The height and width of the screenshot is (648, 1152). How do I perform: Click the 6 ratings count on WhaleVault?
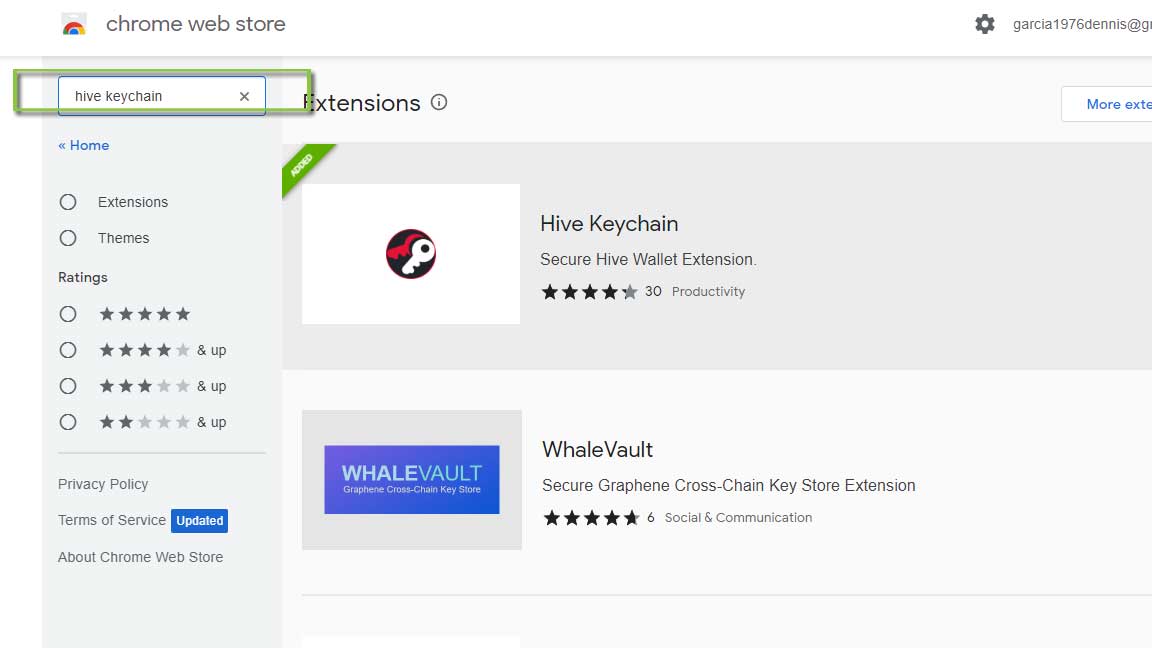click(650, 518)
